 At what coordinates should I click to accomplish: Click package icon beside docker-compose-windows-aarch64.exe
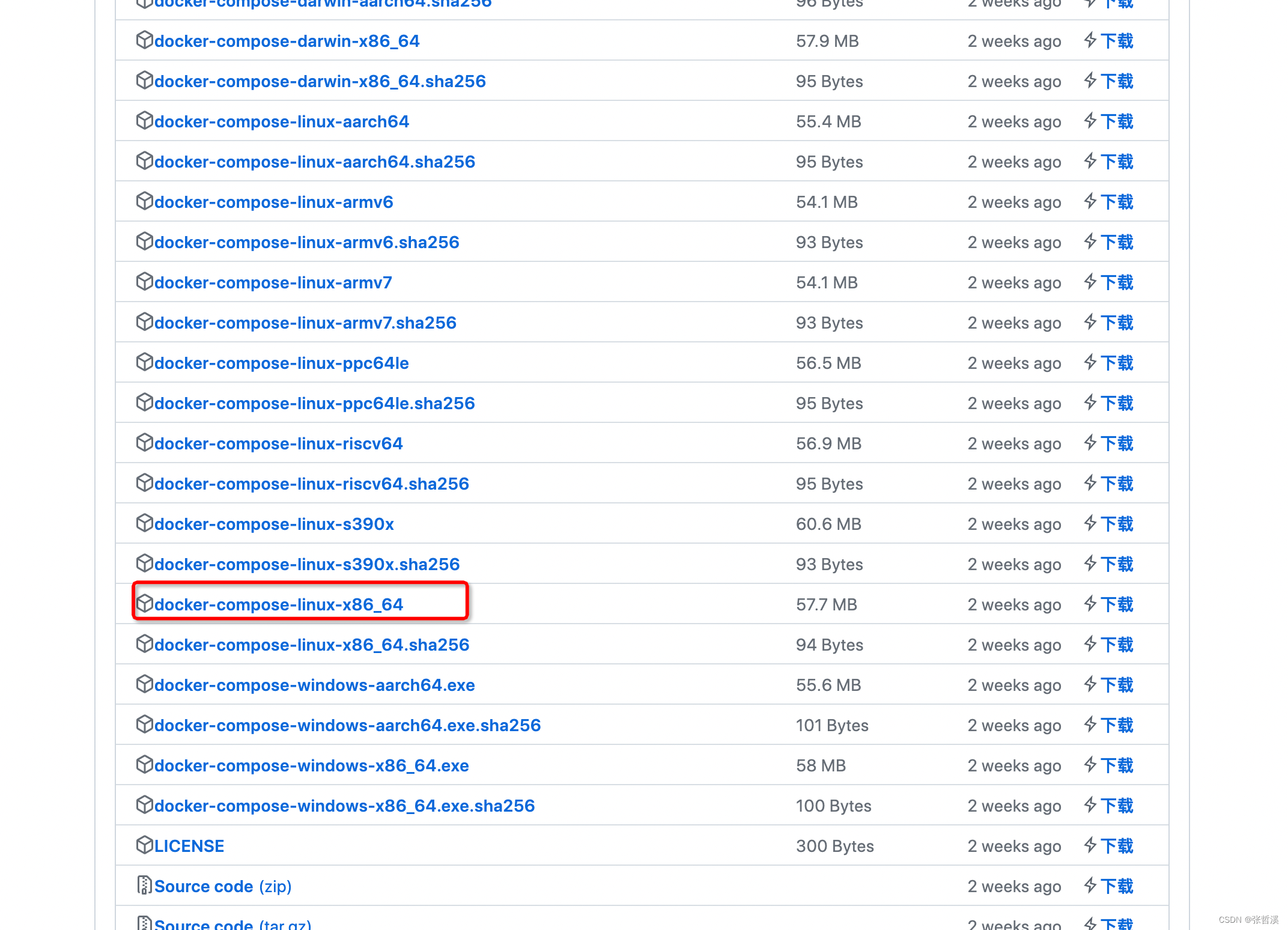[145, 684]
